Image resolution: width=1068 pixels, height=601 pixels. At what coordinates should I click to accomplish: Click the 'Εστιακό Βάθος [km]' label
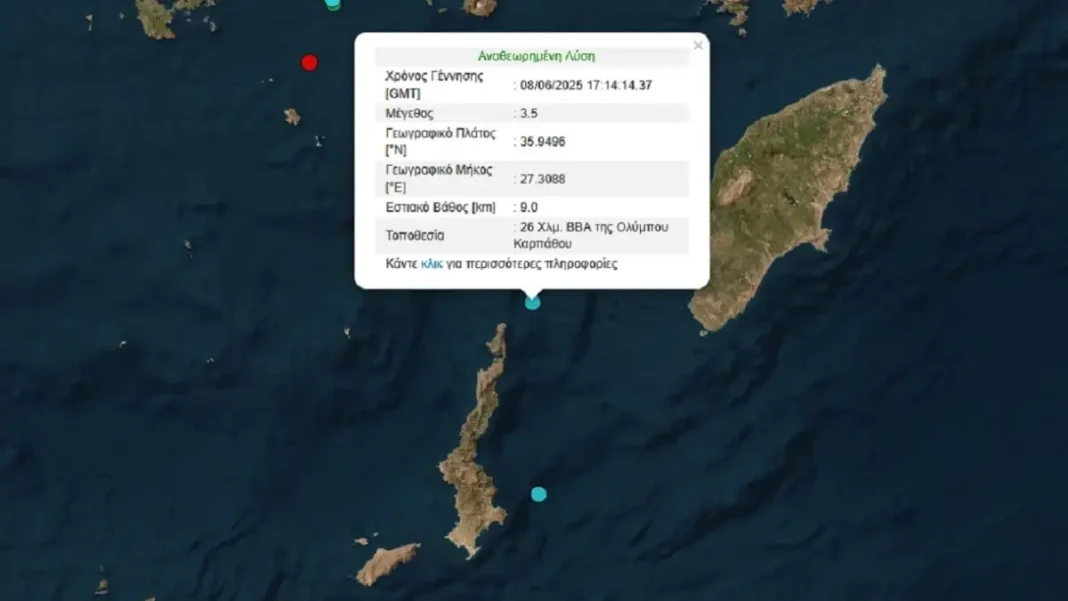(x=440, y=208)
